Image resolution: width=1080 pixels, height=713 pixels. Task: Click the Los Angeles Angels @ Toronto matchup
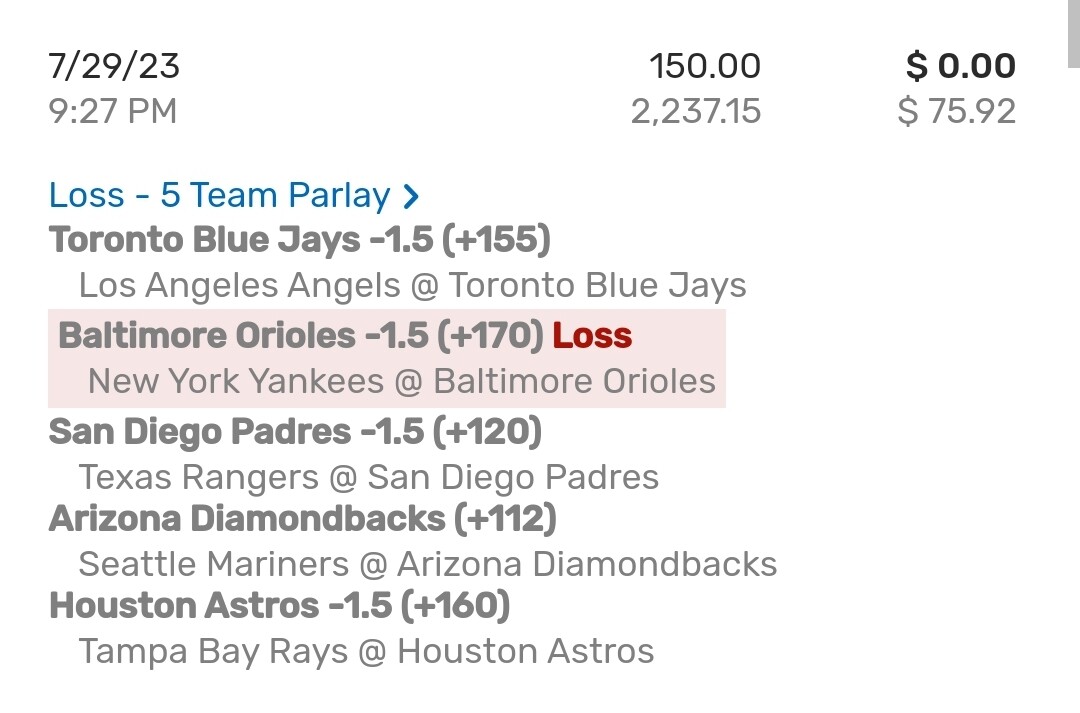coord(412,286)
